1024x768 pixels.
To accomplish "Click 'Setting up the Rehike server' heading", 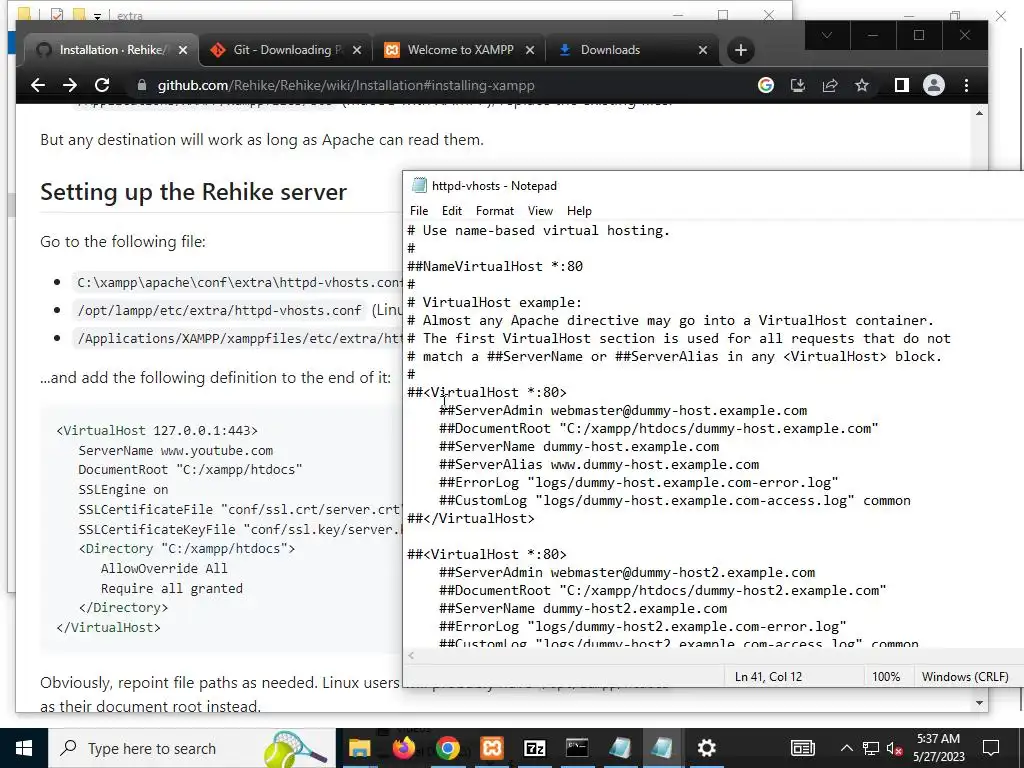I will (x=193, y=192).
